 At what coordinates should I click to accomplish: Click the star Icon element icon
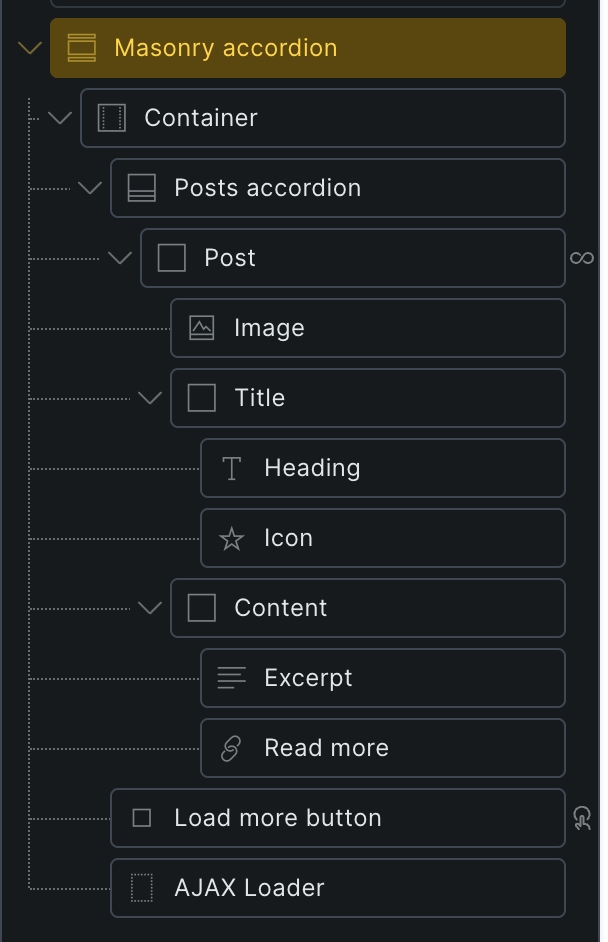232,539
